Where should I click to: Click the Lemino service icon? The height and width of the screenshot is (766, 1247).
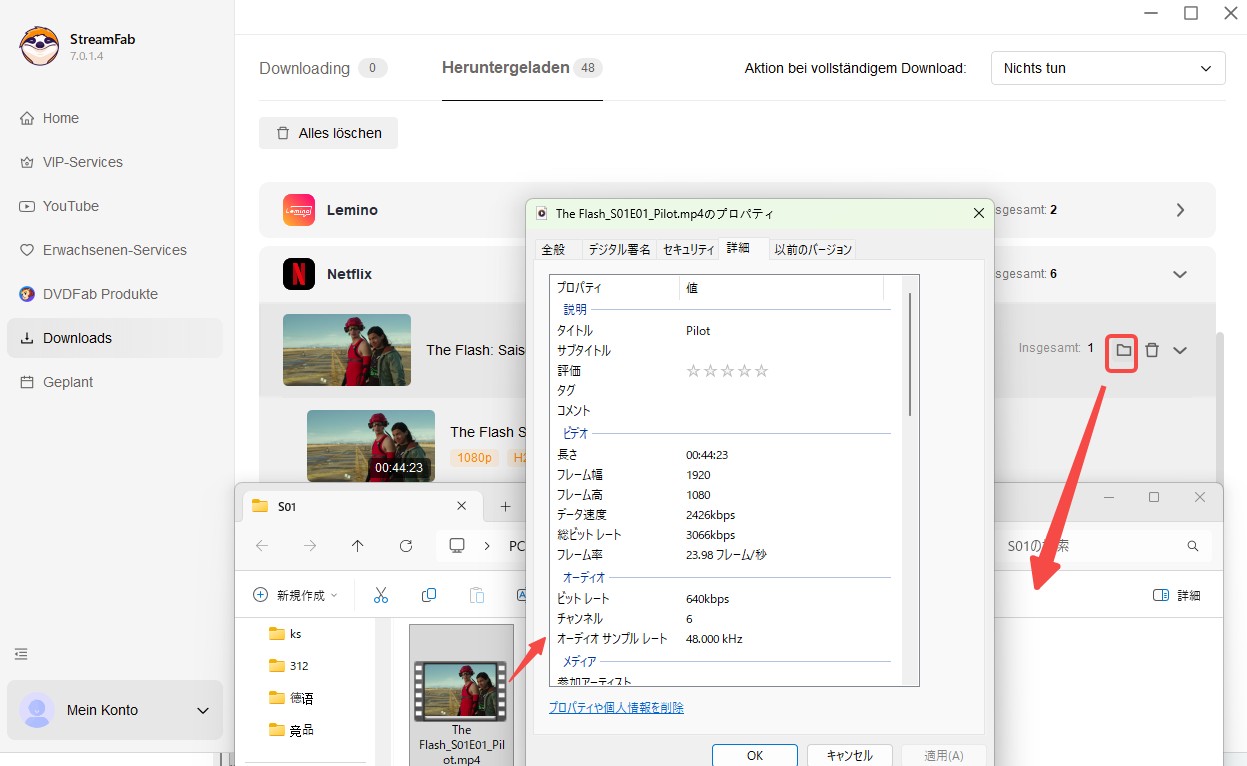(x=299, y=210)
